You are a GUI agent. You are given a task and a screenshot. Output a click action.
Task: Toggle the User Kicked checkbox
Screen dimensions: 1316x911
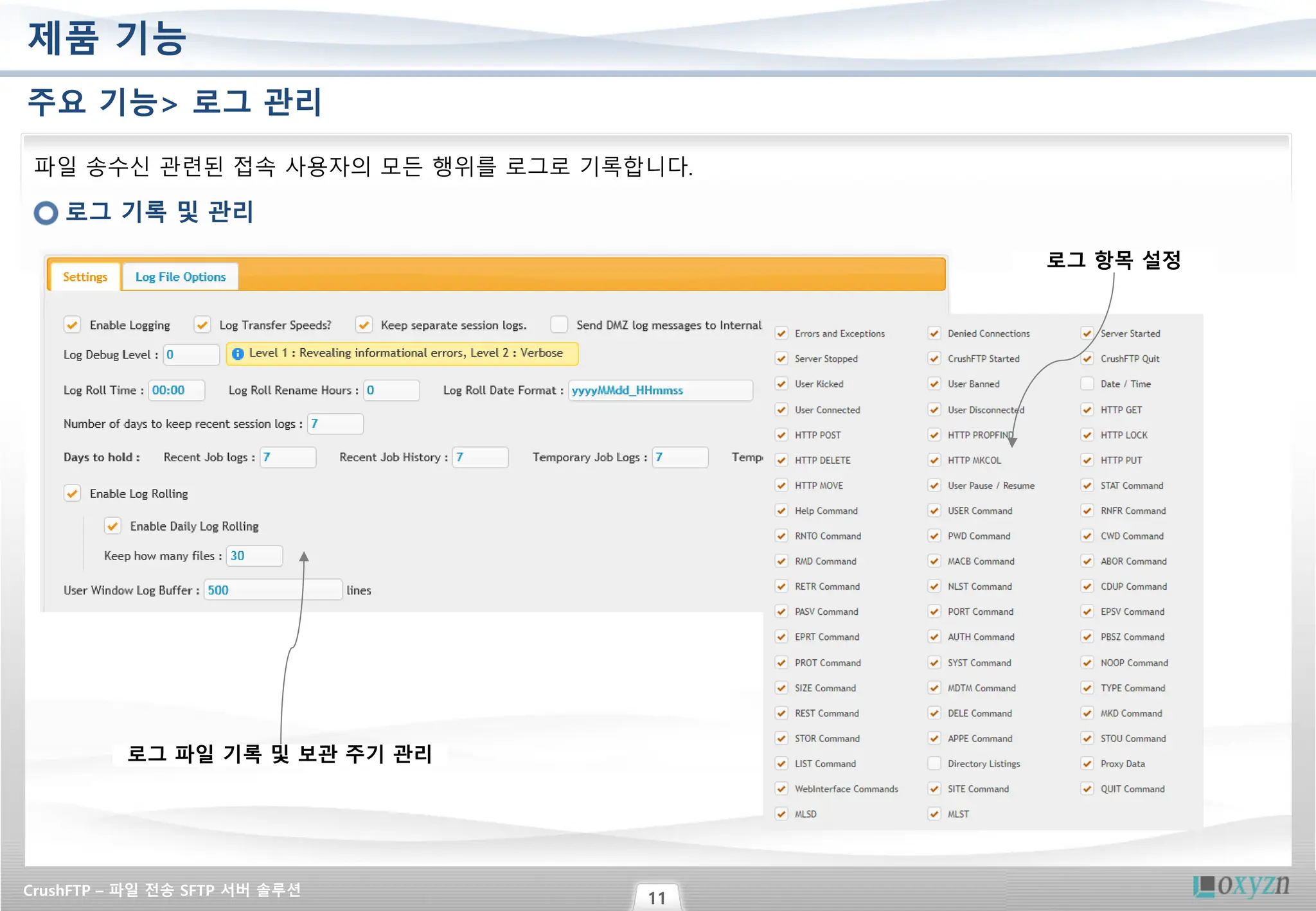(781, 384)
